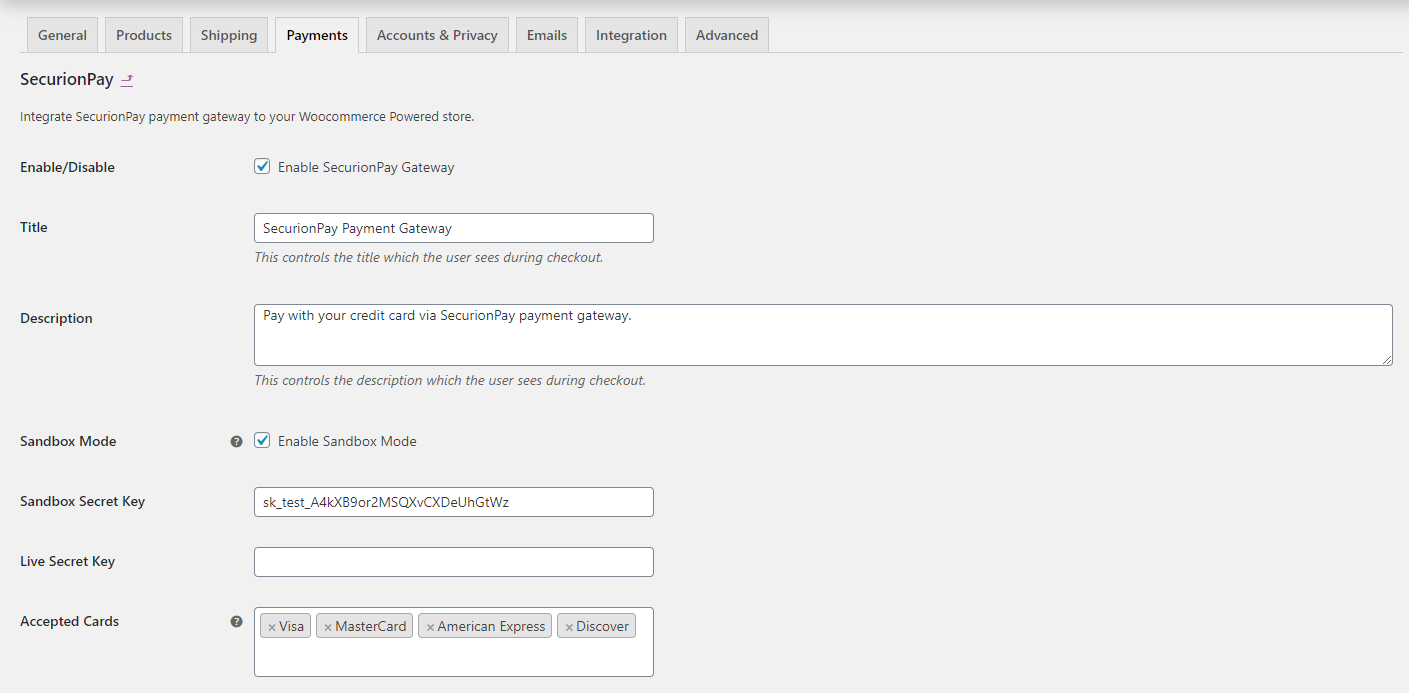Image resolution: width=1409 pixels, height=693 pixels.
Task: Open the Emails tab
Action: point(547,35)
